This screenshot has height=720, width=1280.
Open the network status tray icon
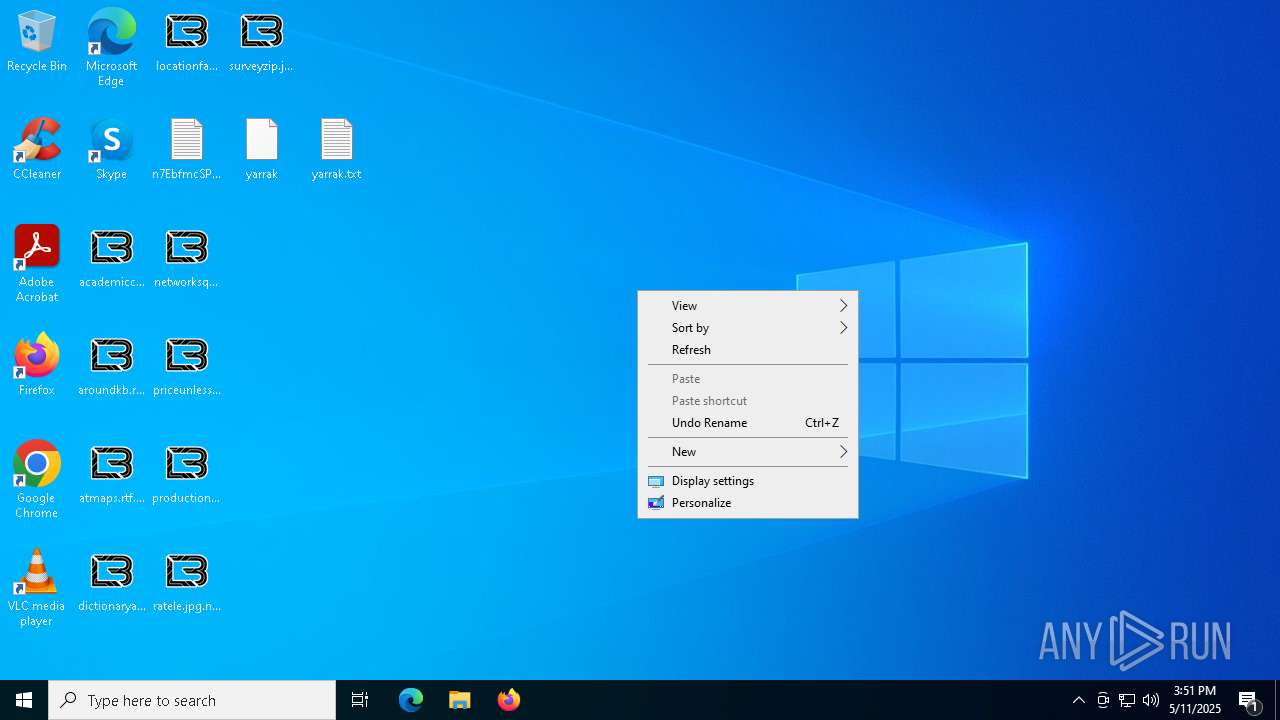(1127, 700)
